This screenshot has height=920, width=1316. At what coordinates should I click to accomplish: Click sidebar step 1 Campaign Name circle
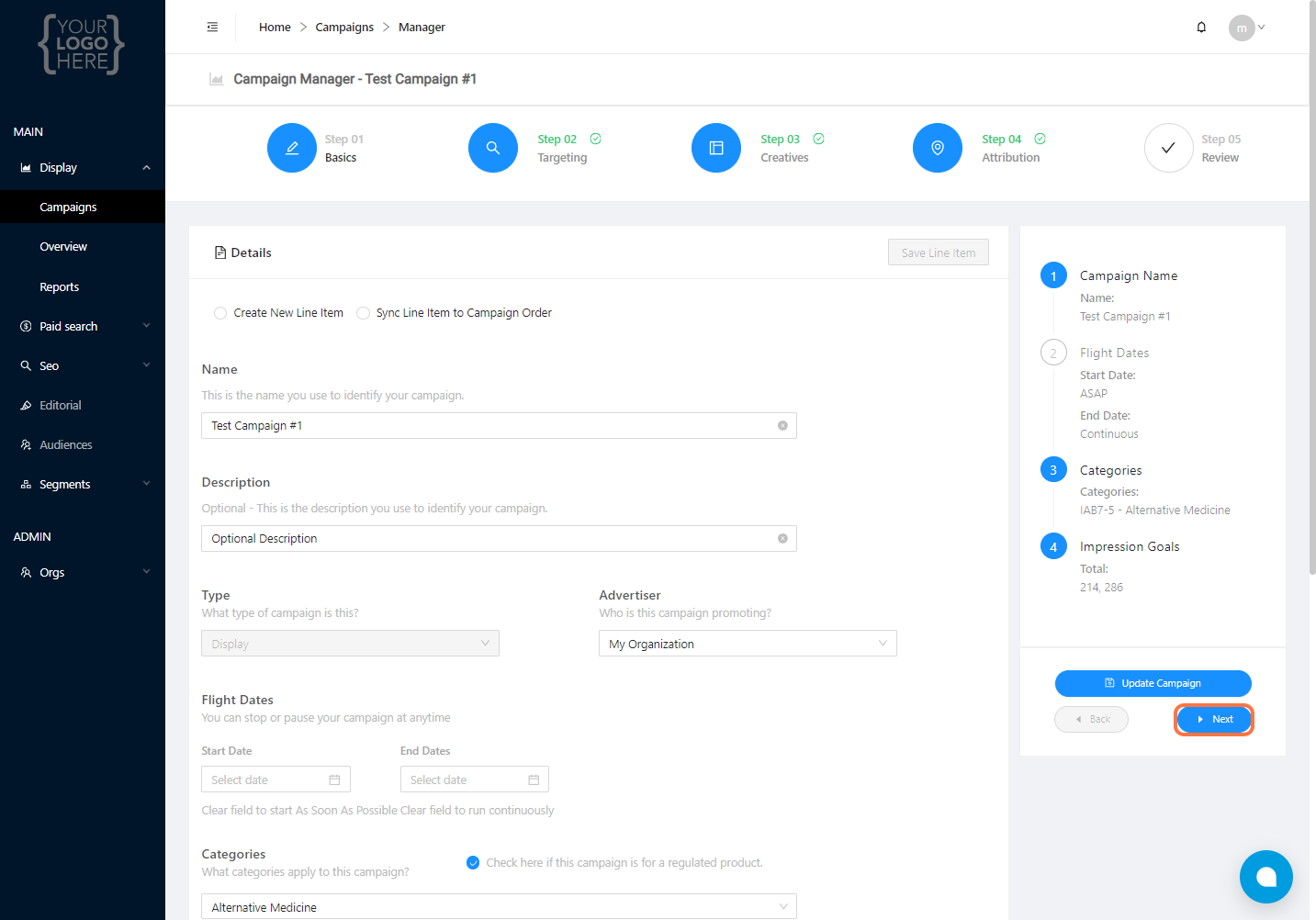(1053, 275)
